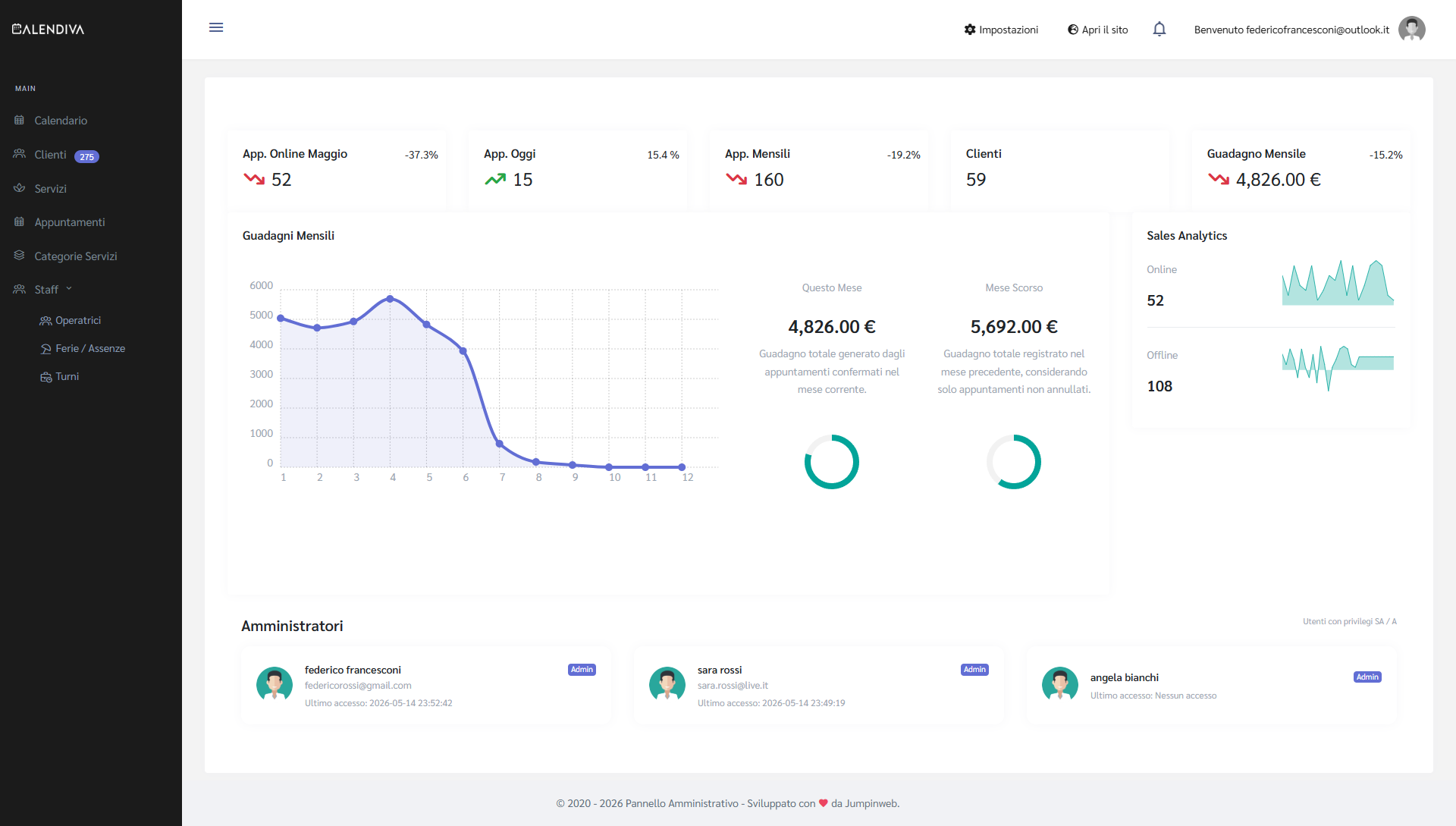Click the Apri il sito globe icon
Image resolution: width=1456 pixels, height=826 pixels.
(1073, 30)
